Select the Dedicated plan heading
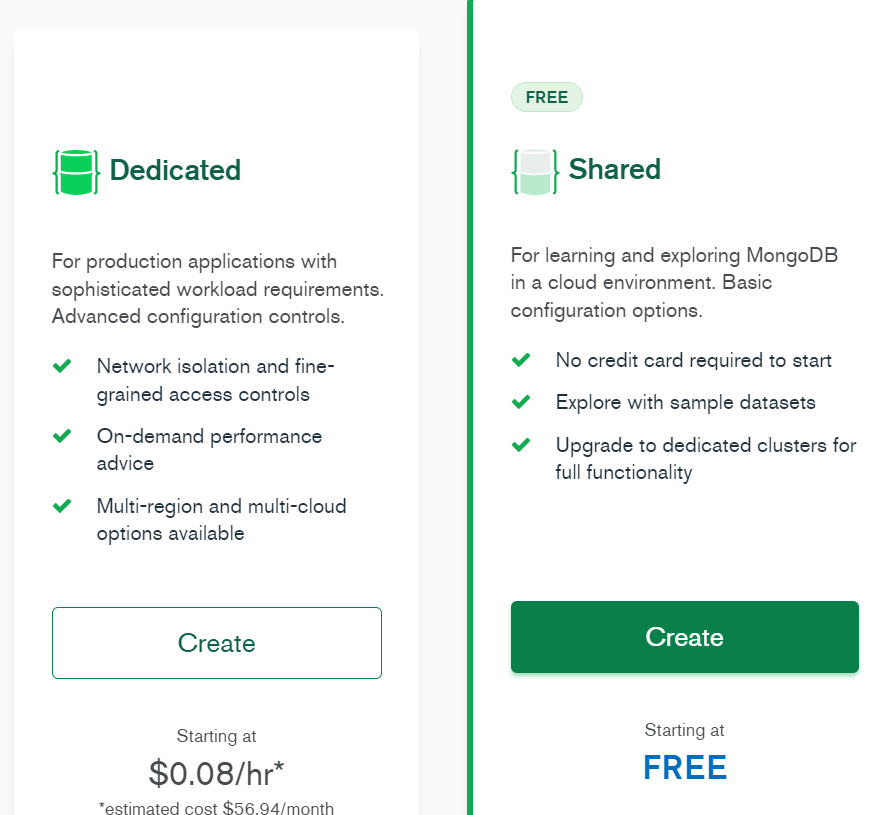Image resolution: width=895 pixels, height=815 pixels. click(175, 170)
